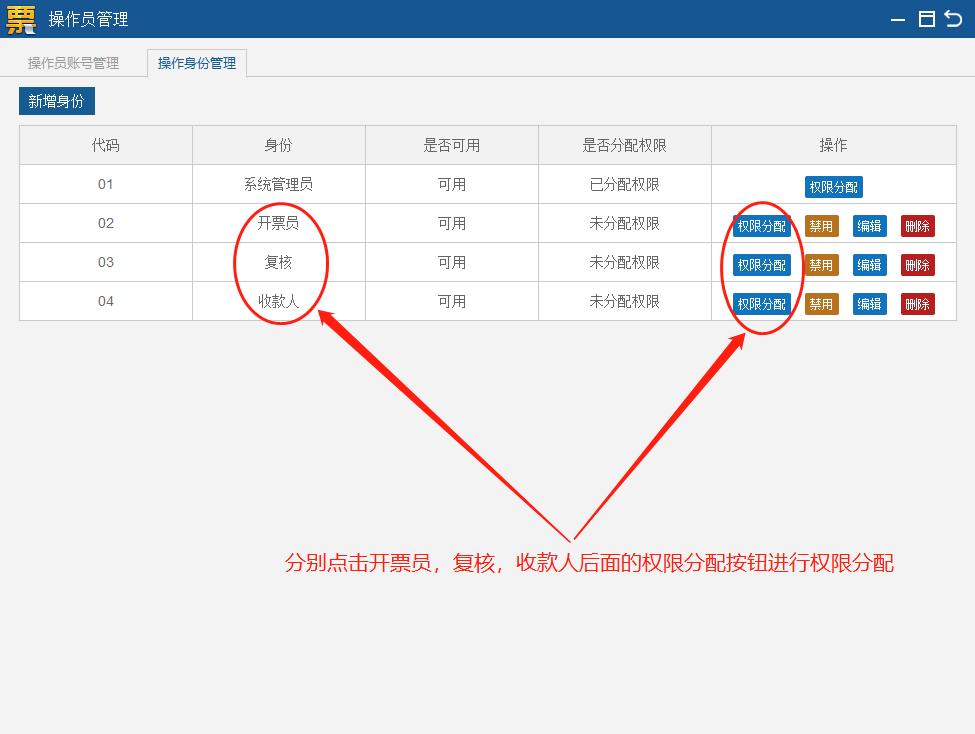The height and width of the screenshot is (734, 975).
Task: Delete 开票员 with the 删除 button
Action: [x=917, y=225]
